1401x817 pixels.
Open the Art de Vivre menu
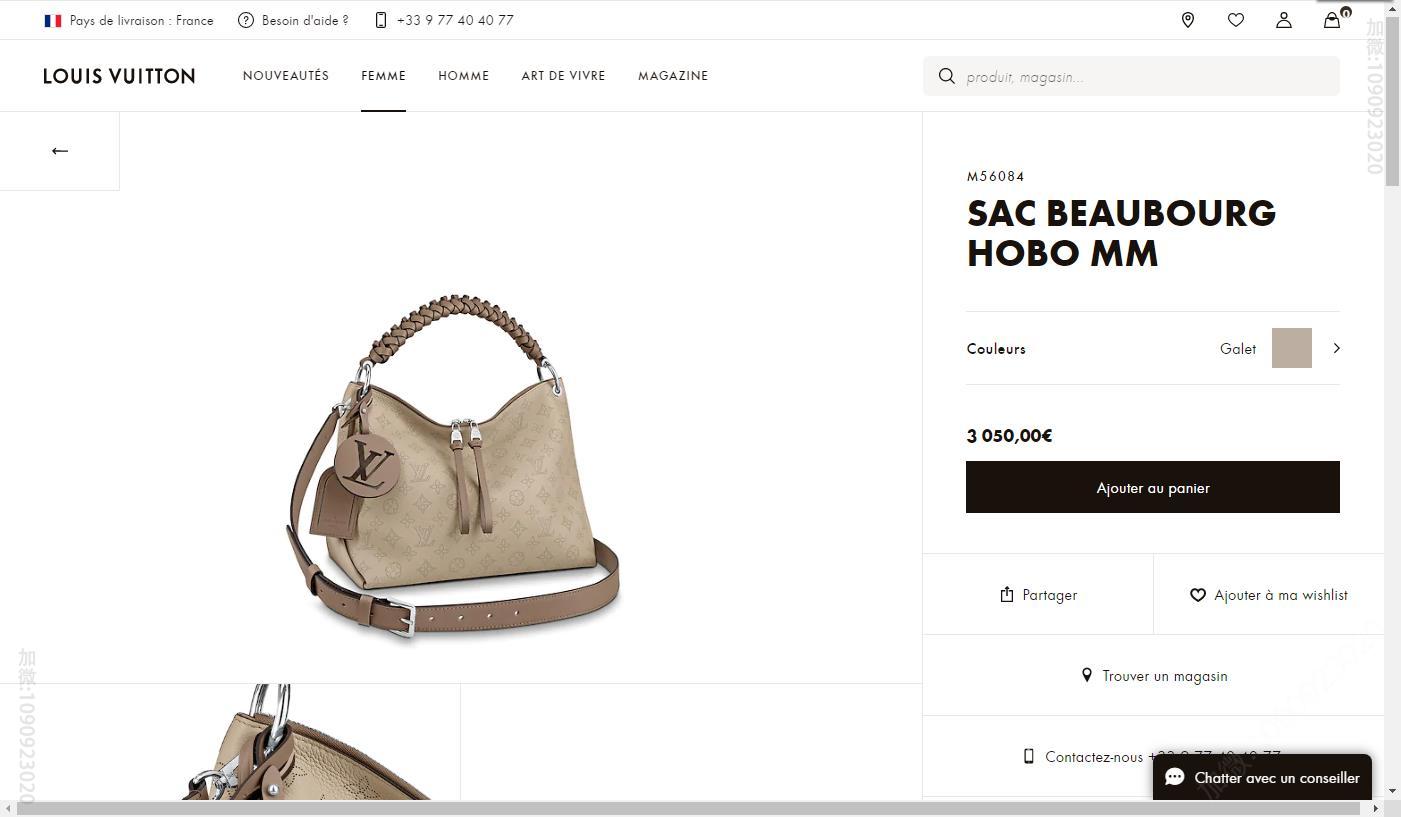click(563, 76)
